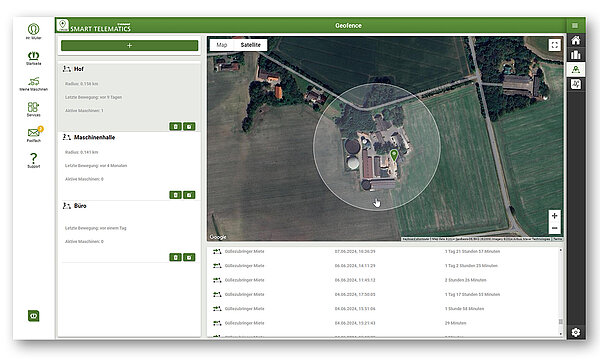Zoom in on the map
The image size is (600, 361).
(554, 216)
